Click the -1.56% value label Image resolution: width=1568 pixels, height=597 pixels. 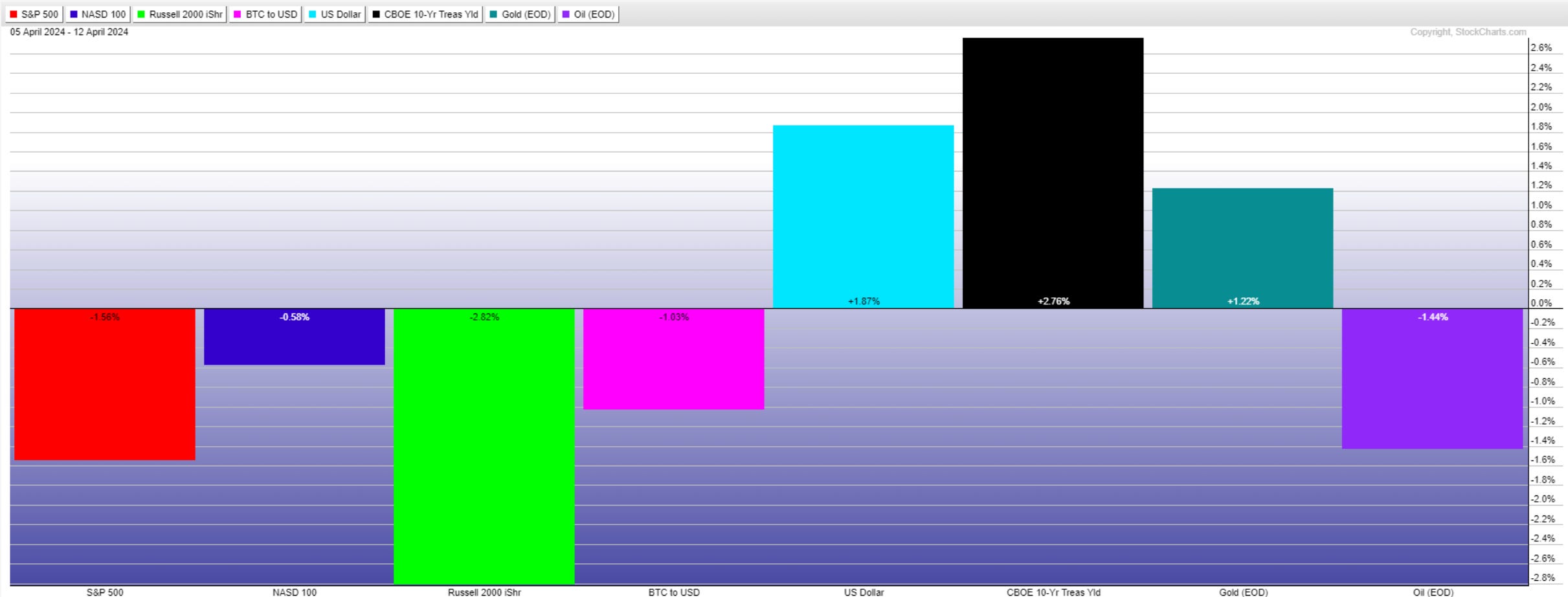coord(105,317)
